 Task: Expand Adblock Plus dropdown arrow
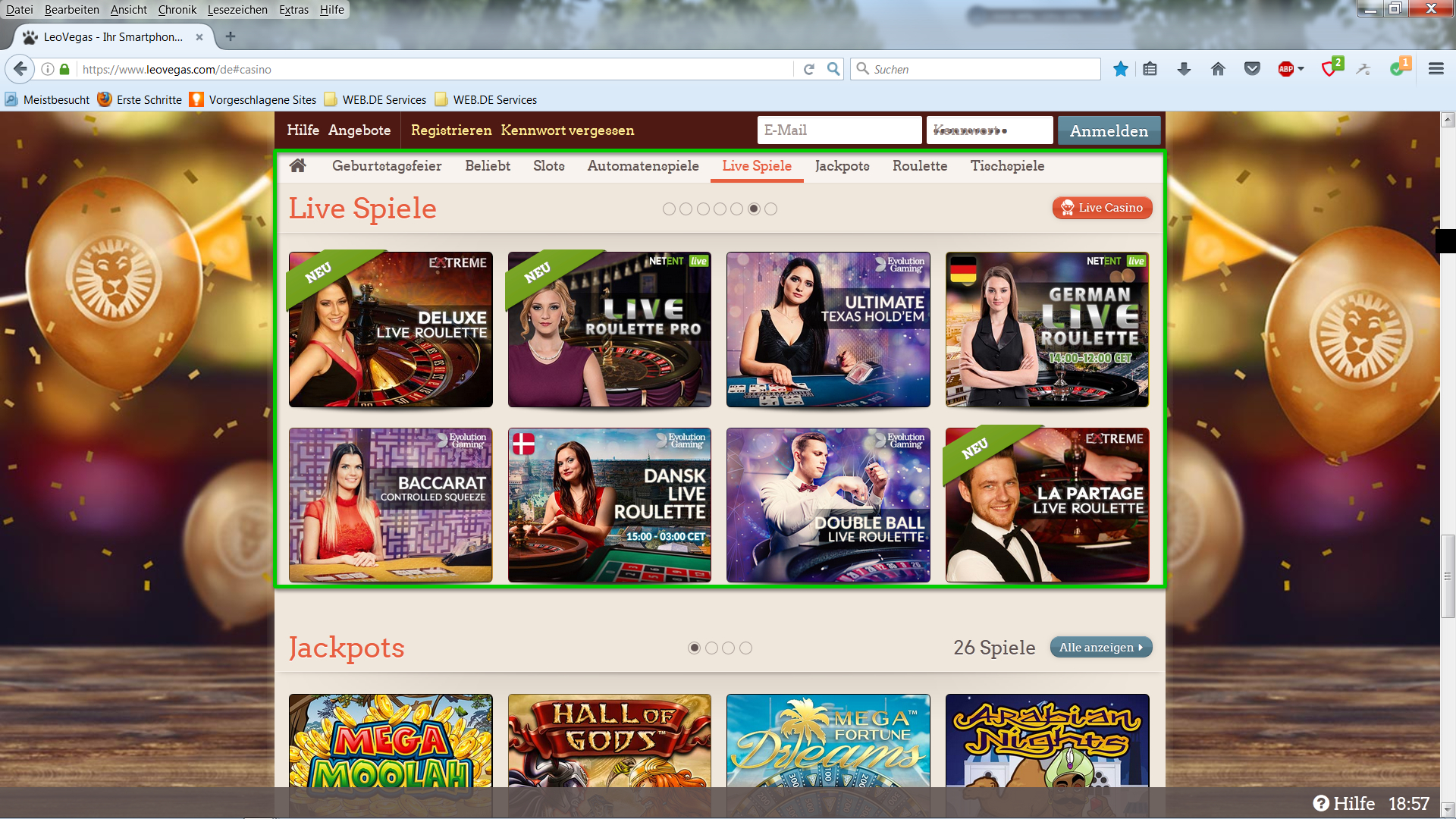[1301, 69]
